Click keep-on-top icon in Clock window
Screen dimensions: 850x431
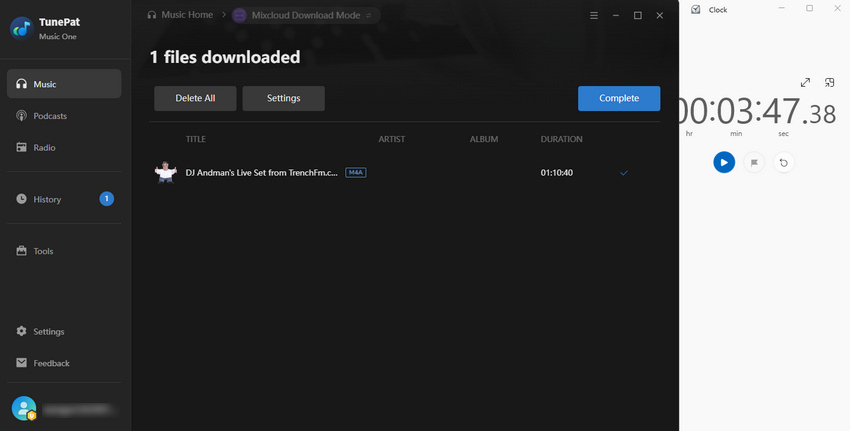[829, 82]
